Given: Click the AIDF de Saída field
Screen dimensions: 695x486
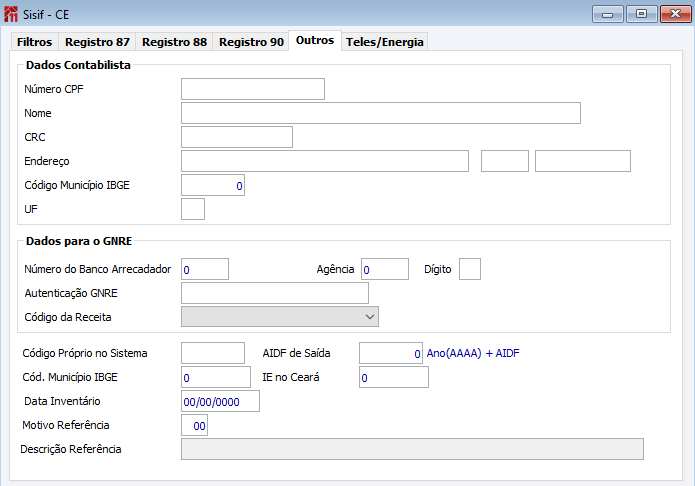Looking at the screenshot, I should (391, 353).
